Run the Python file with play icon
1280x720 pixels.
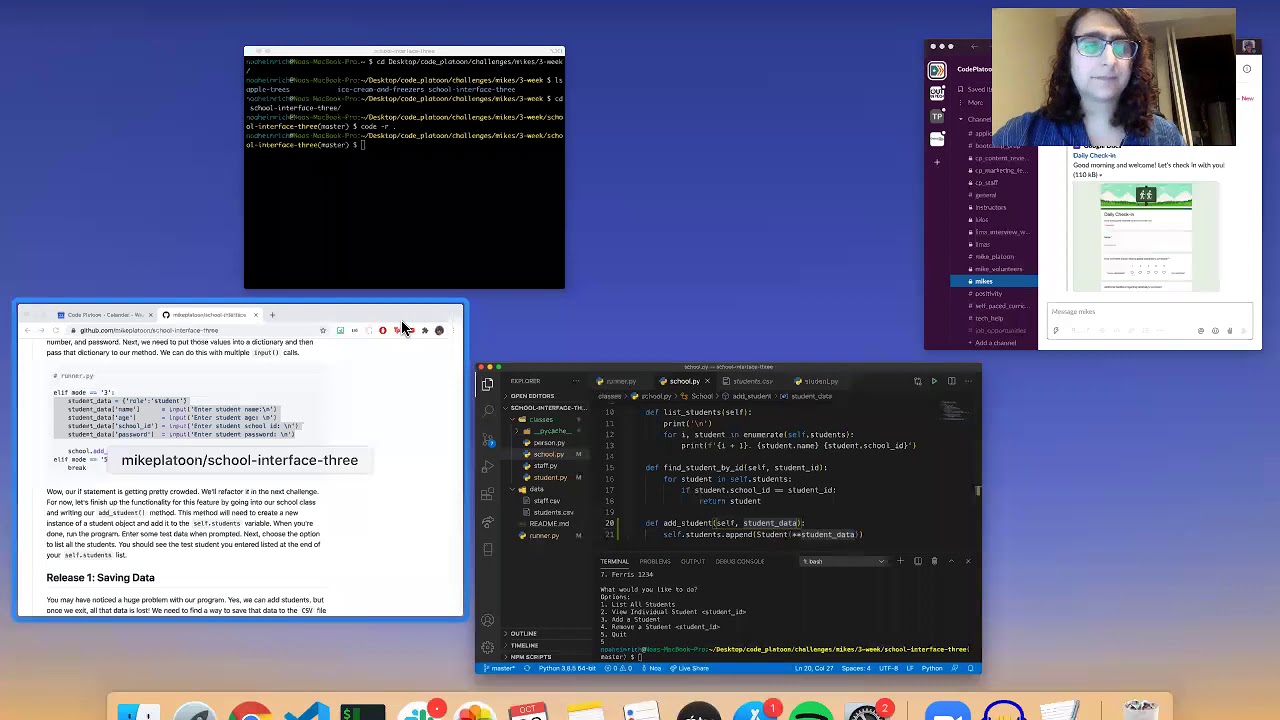934,381
